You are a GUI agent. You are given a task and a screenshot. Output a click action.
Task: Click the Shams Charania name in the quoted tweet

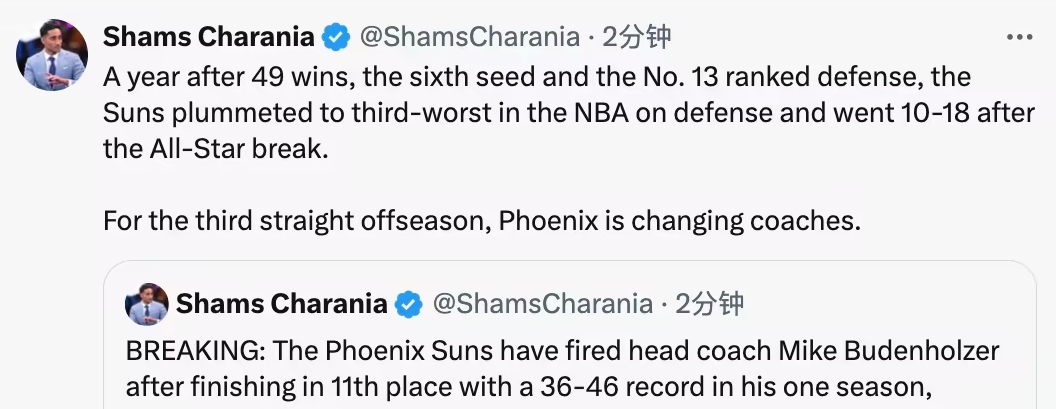pos(281,303)
